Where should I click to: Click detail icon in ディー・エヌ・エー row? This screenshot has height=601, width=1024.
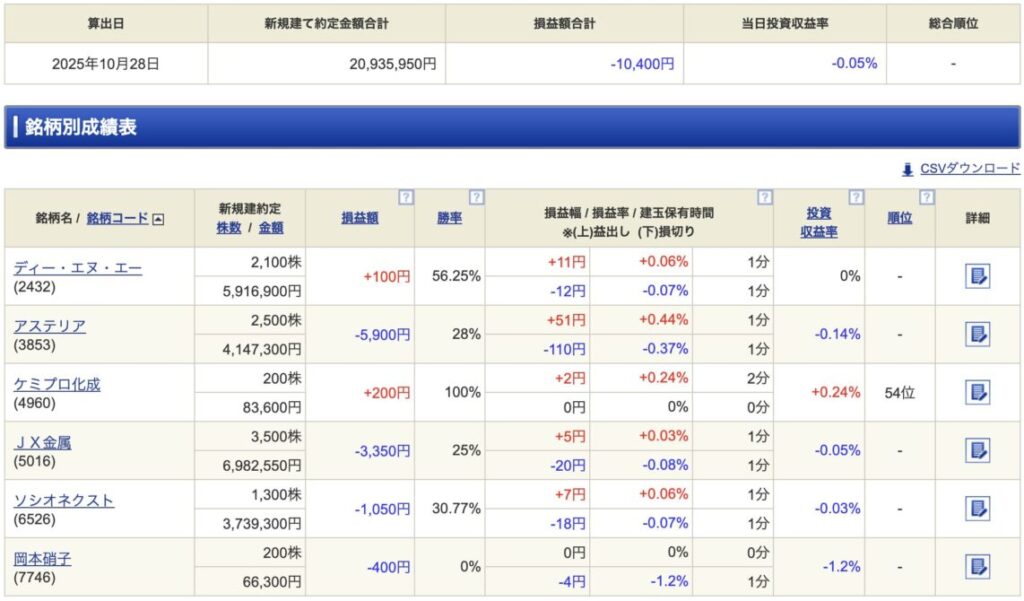(x=977, y=276)
